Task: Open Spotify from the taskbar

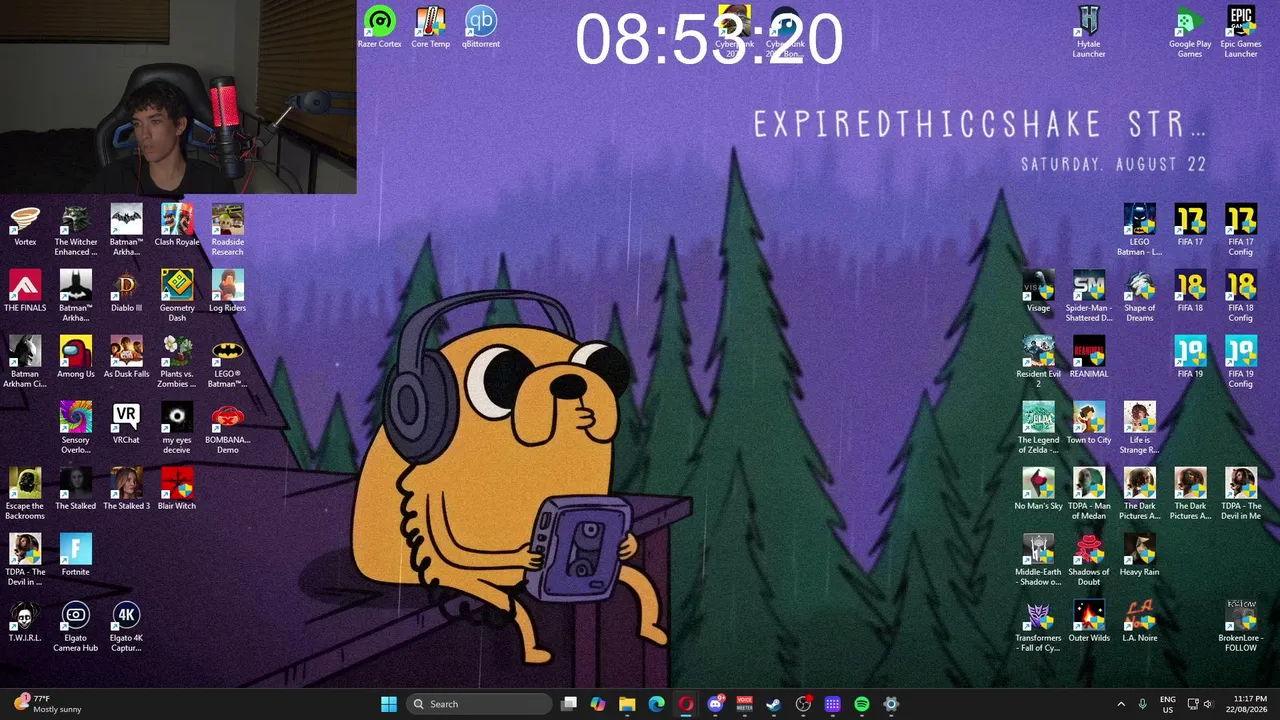Action: 862,704
